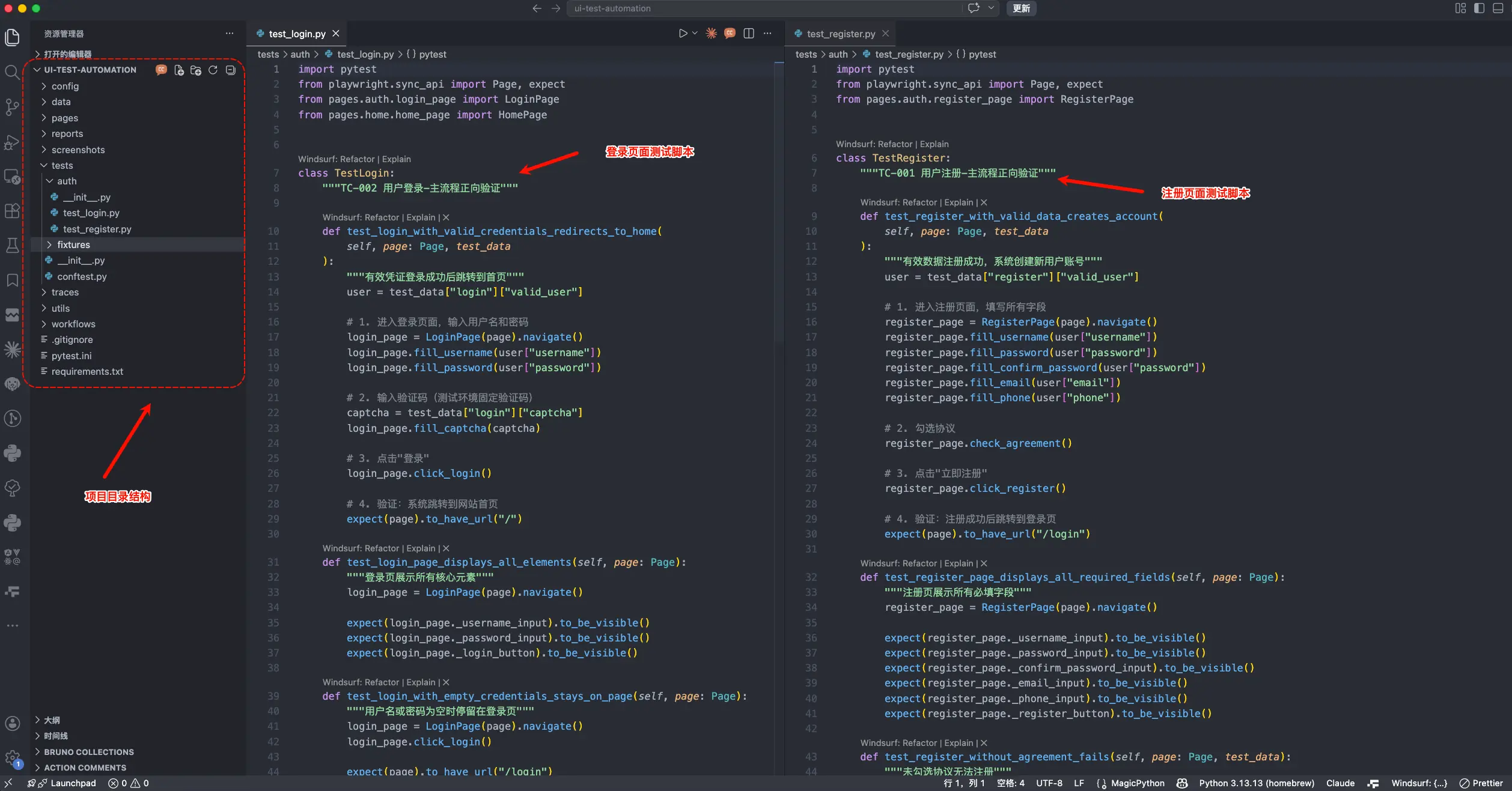Open errors and warnings count in status bar
The height and width of the screenshot is (791, 1512).
click(x=129, y=783)
